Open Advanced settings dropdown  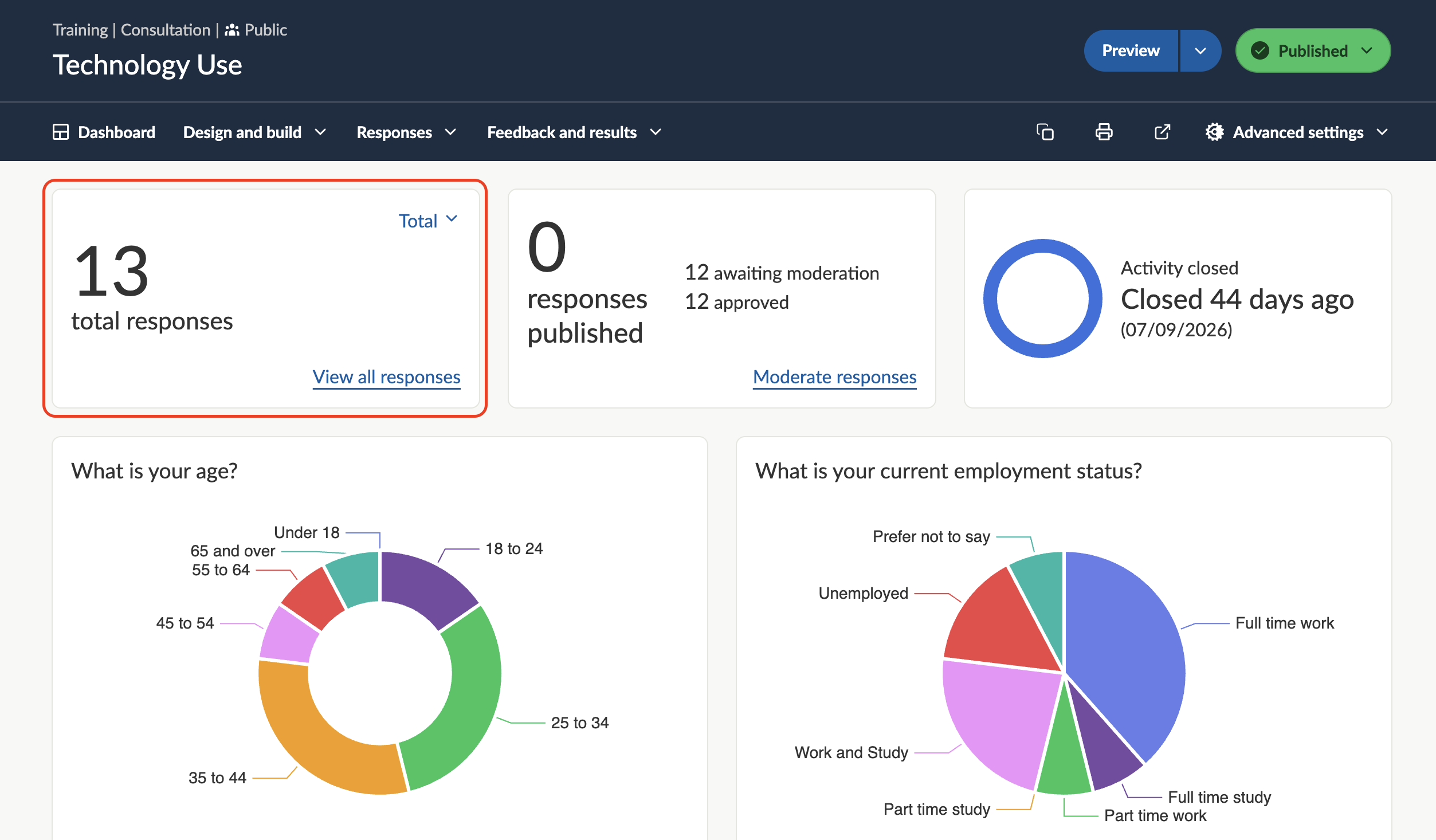click(x=1297, y=132)
